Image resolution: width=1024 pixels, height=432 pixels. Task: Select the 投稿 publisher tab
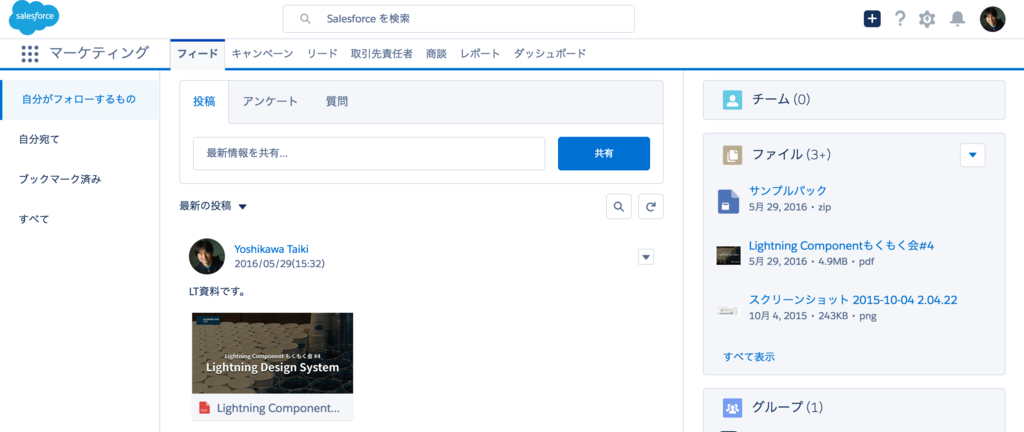(x=204, y=102)
